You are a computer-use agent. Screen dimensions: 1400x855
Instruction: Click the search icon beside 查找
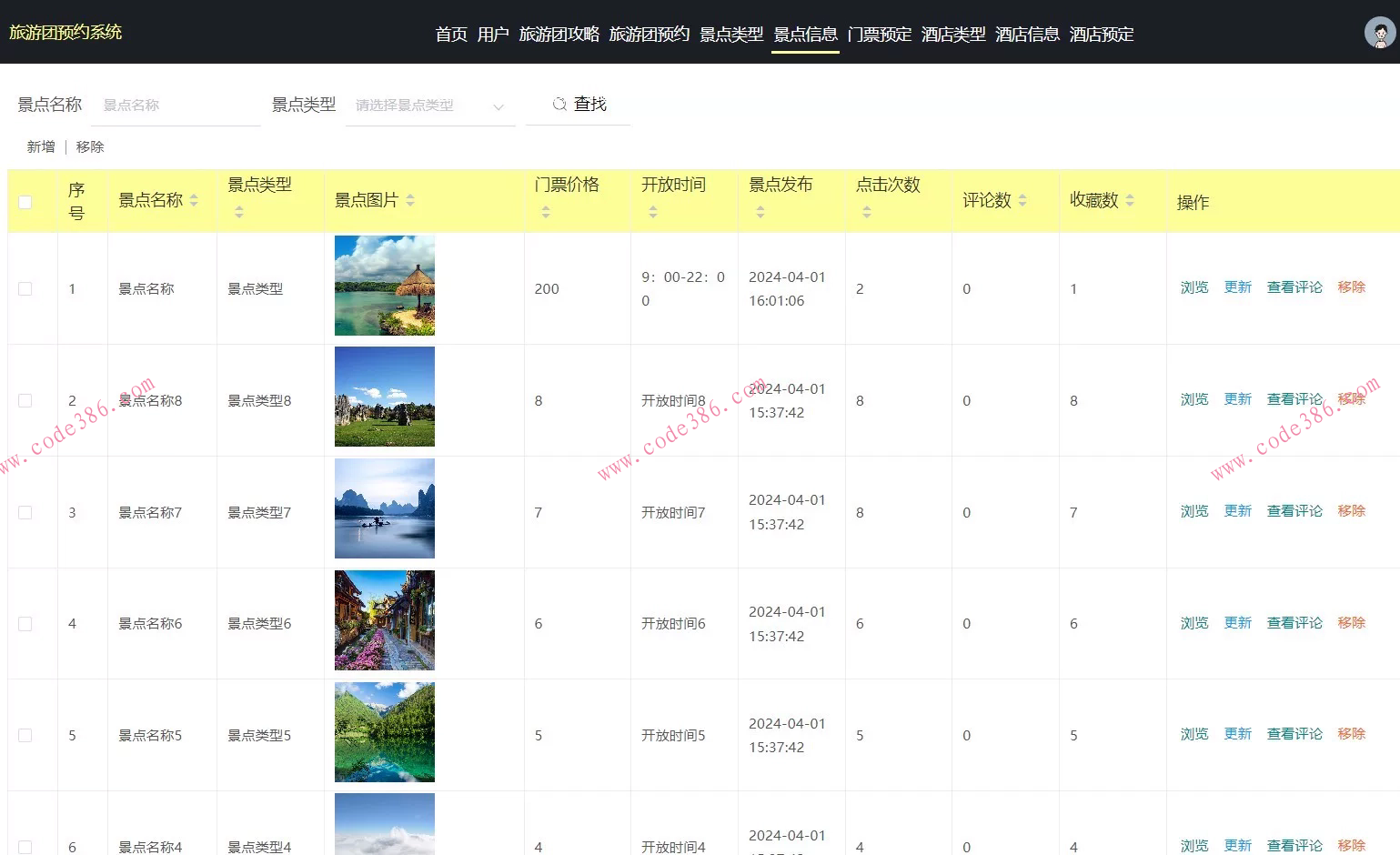(x=559, y=105)
